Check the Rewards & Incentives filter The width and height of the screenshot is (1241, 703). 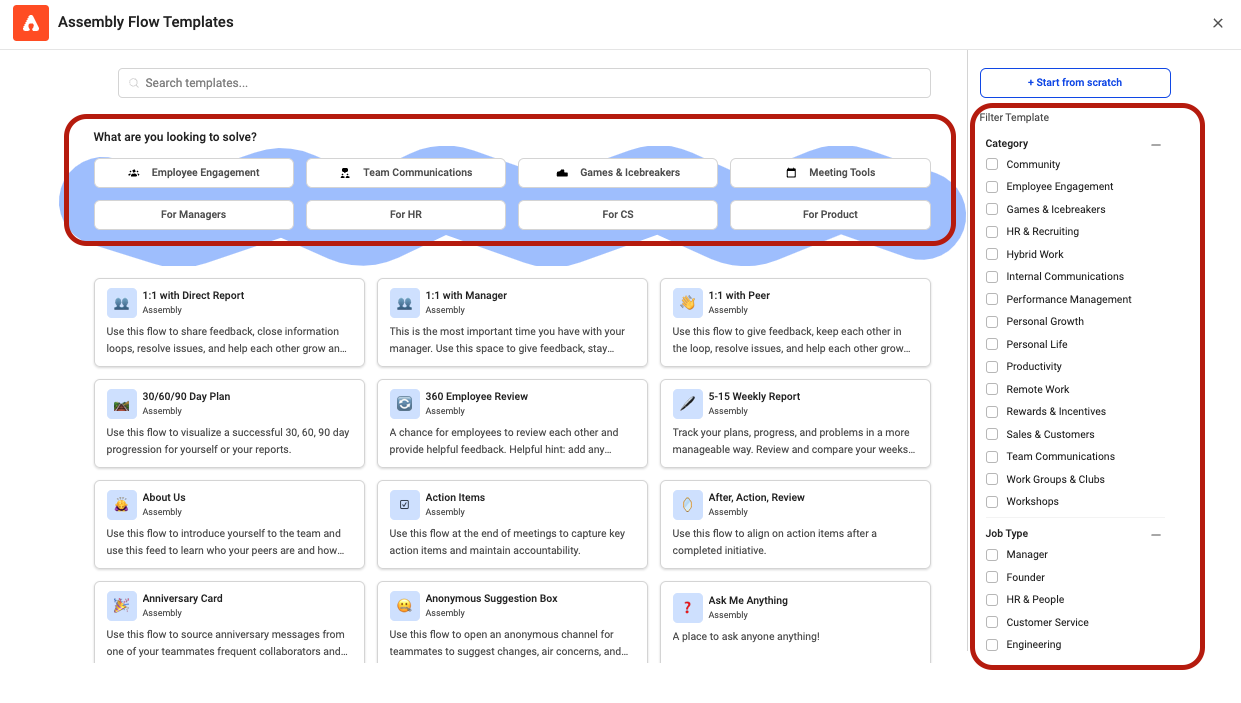pos(992,412)
